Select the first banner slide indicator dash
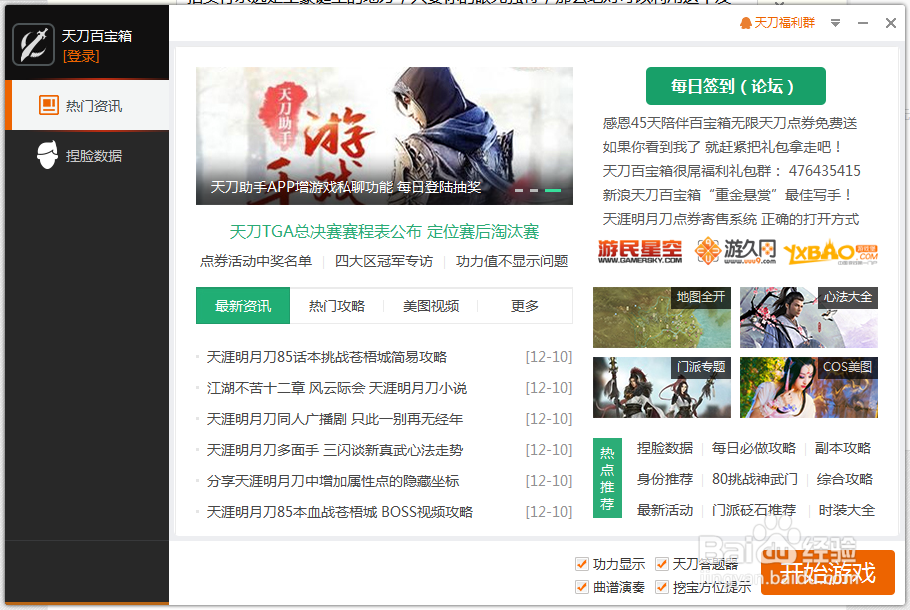This screenshot has height=610, width=910. pyautogui.click(x=519, y=190)
